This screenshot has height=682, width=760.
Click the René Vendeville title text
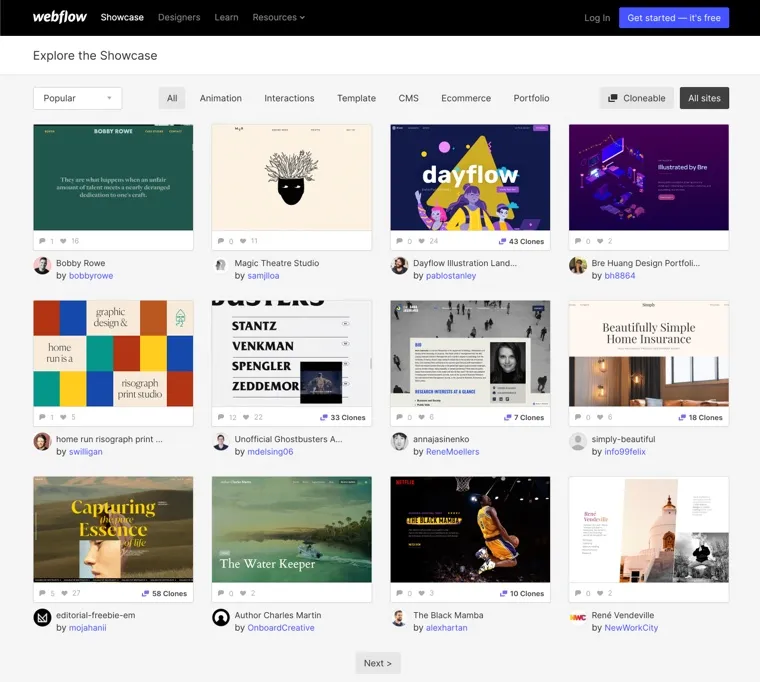pos(622,615)
